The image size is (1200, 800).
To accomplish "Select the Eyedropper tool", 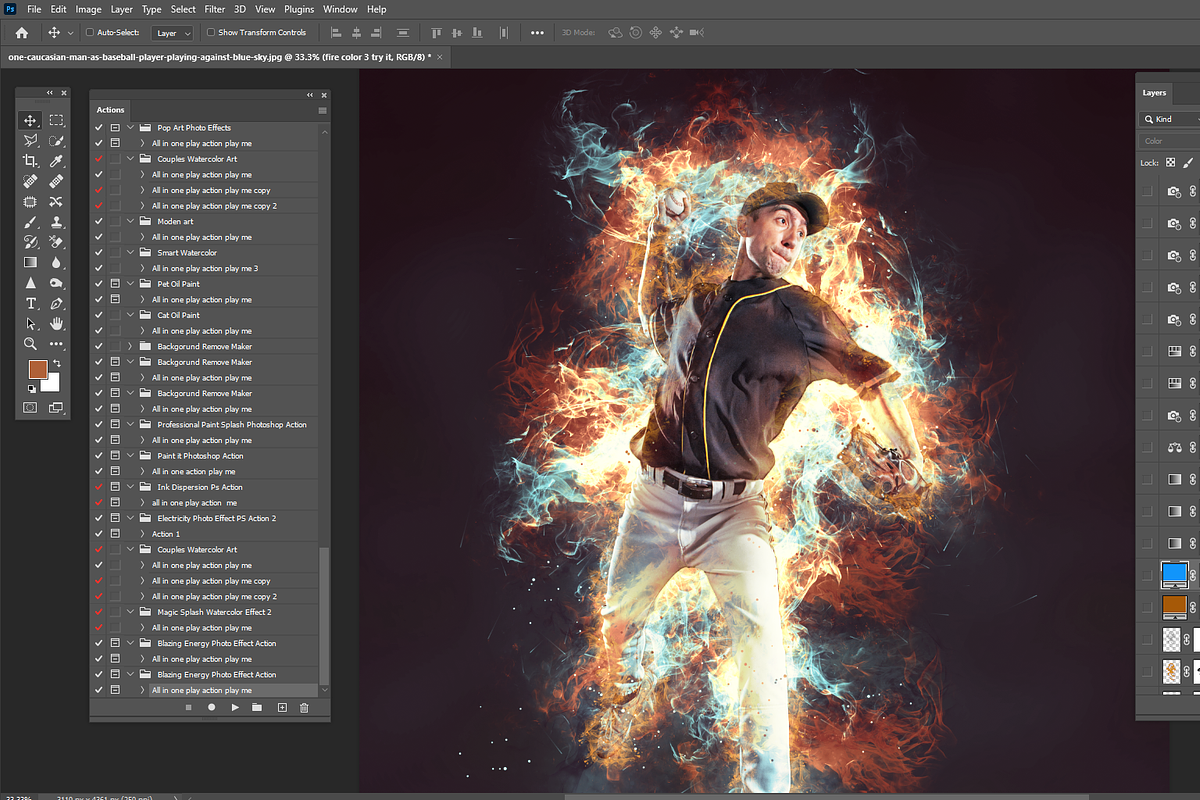I will click(x=56, y=161).
